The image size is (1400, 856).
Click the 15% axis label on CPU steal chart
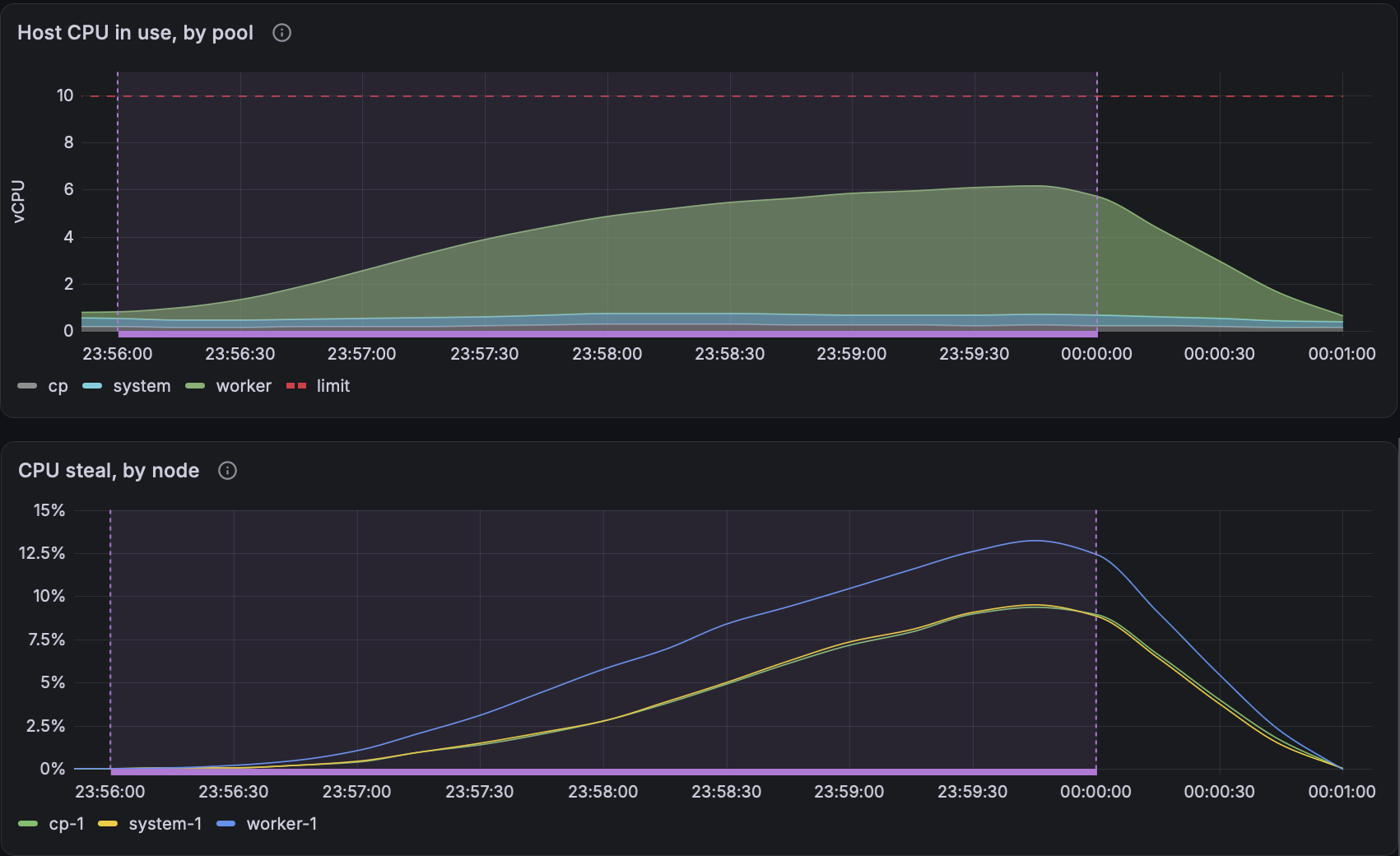[49, 510]
